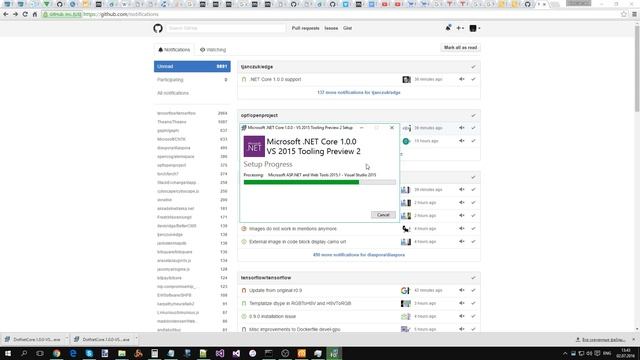Open the tensorflow/tensorflow group header
This screenshot has width=640, height=360.
click(266, 278)
